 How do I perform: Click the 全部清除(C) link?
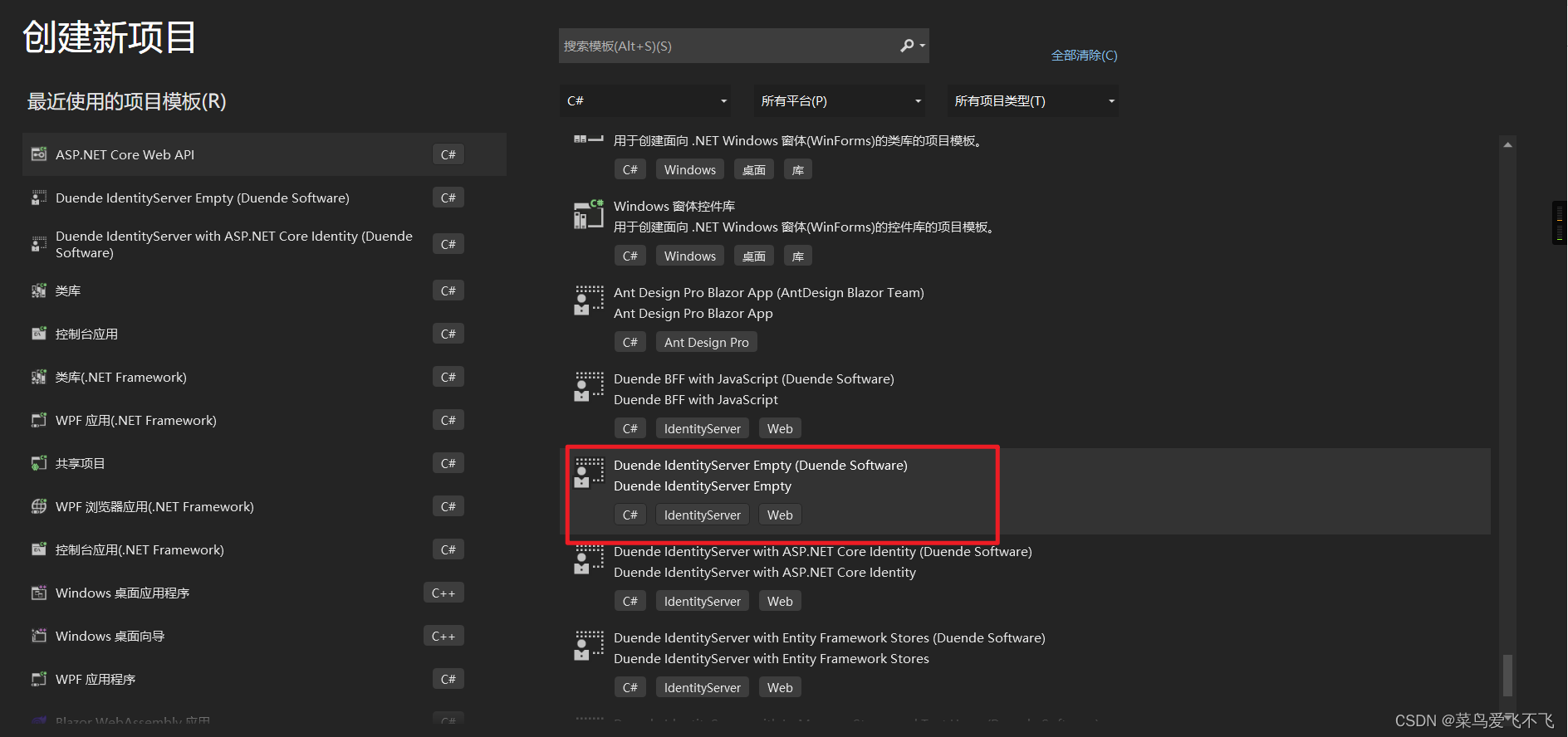[x=1084, y=56]
